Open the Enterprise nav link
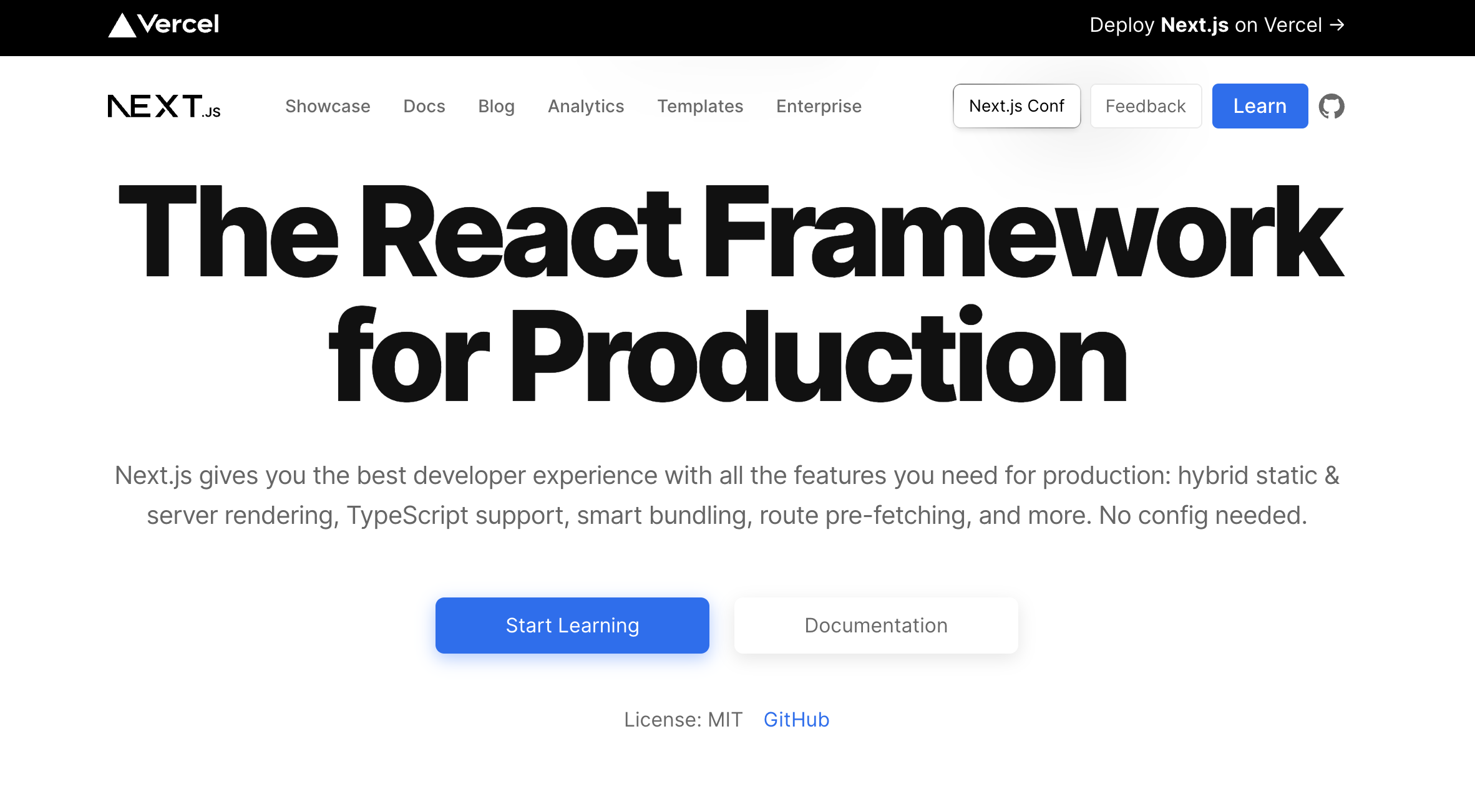Viewport: 1475px width, 812px height. tap(819, 106)
